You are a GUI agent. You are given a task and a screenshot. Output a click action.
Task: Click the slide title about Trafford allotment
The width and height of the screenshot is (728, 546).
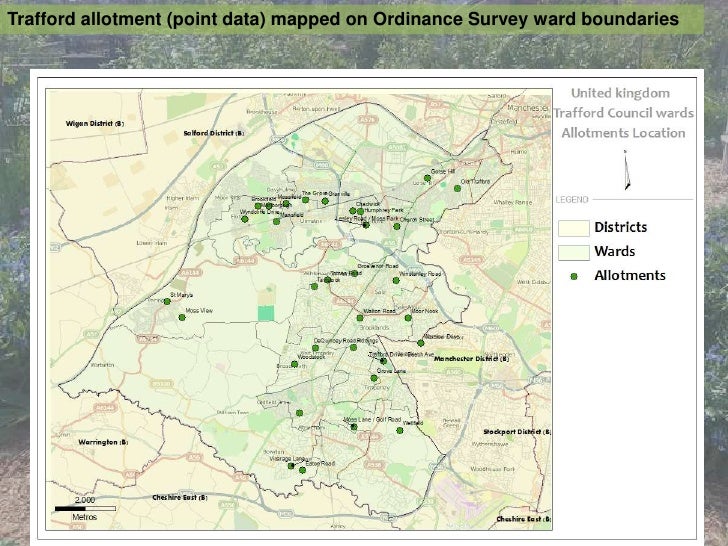coord(343,19)
